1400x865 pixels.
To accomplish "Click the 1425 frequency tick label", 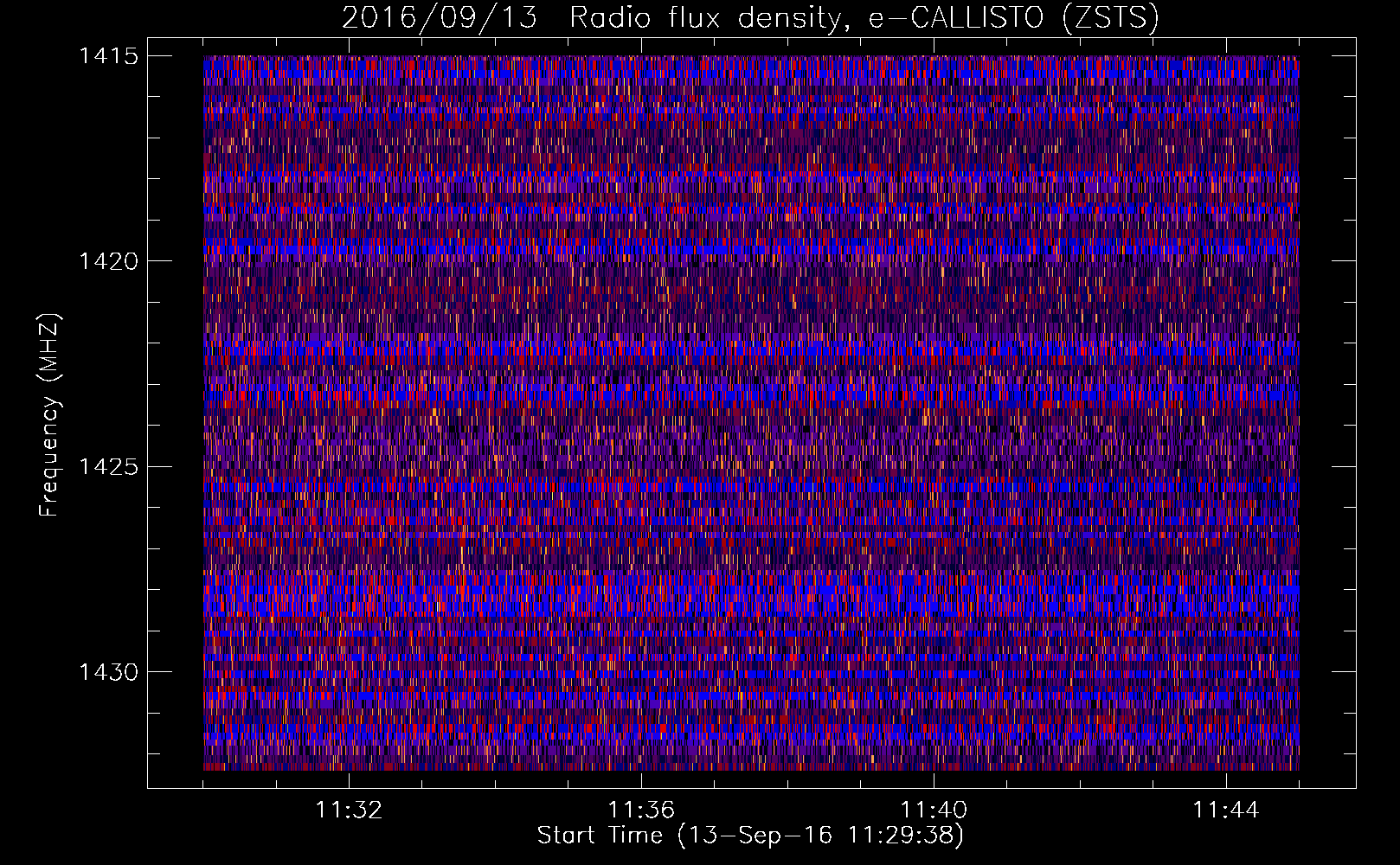I will (108, 467).
